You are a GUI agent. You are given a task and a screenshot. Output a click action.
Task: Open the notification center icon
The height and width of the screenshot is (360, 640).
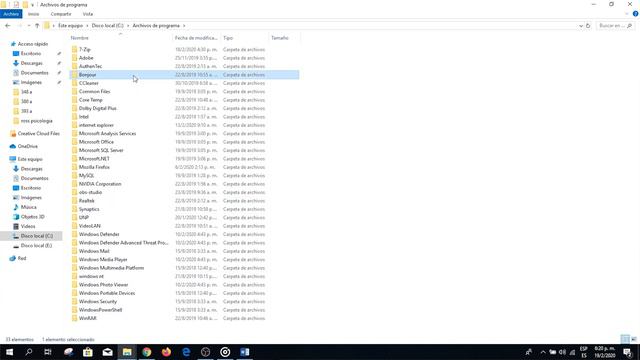tap(628, 352)
